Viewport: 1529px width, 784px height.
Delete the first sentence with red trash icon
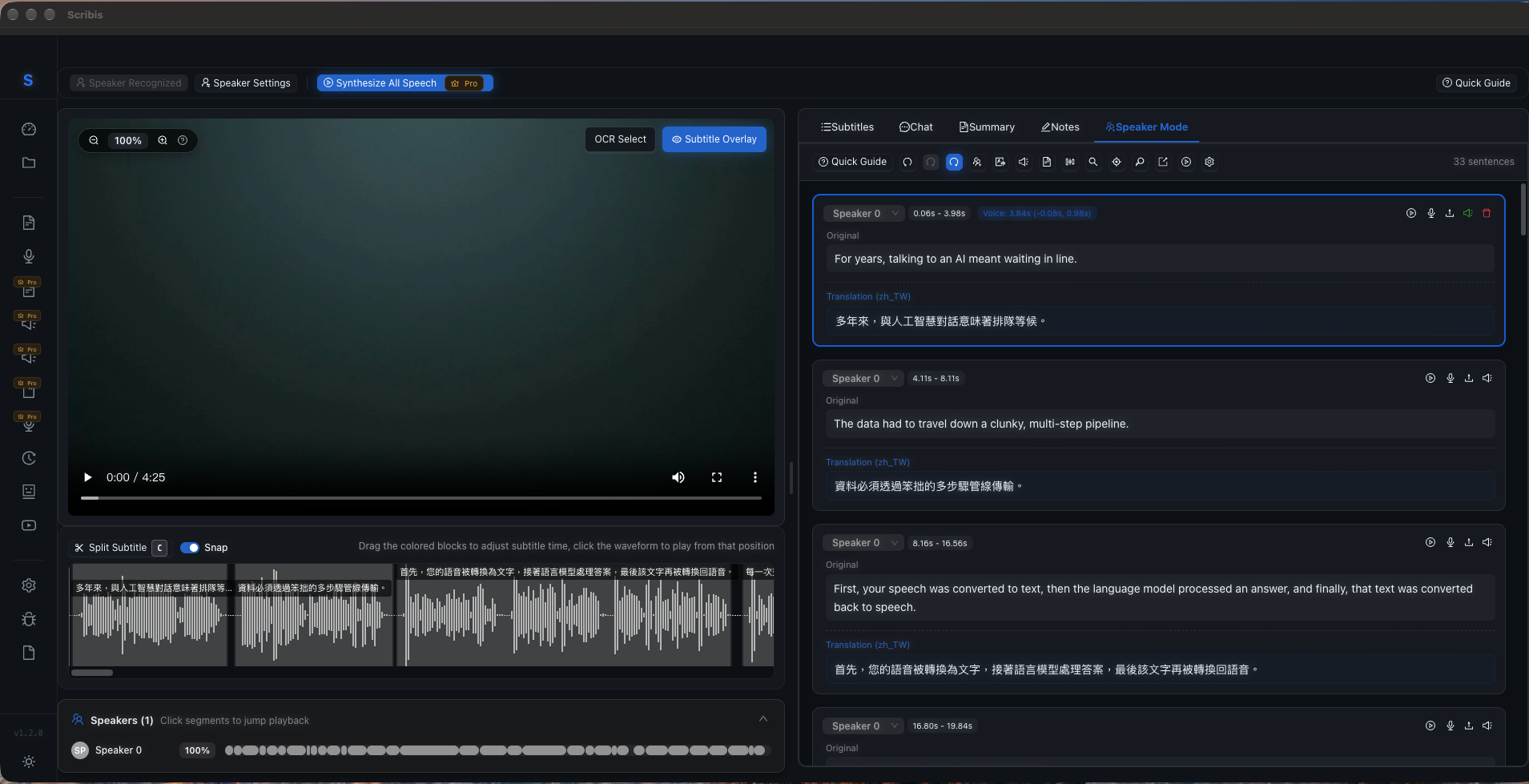(1487, 213)
